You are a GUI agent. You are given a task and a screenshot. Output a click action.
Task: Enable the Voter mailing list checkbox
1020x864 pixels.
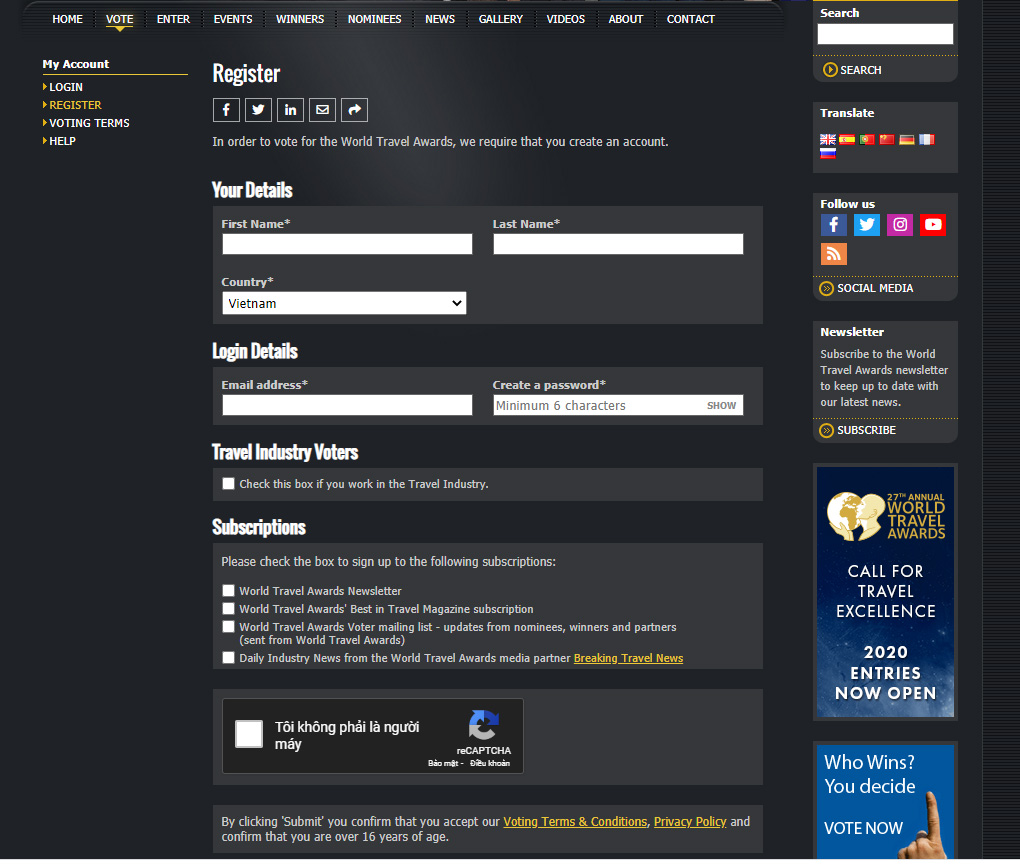tap(228, 627)
